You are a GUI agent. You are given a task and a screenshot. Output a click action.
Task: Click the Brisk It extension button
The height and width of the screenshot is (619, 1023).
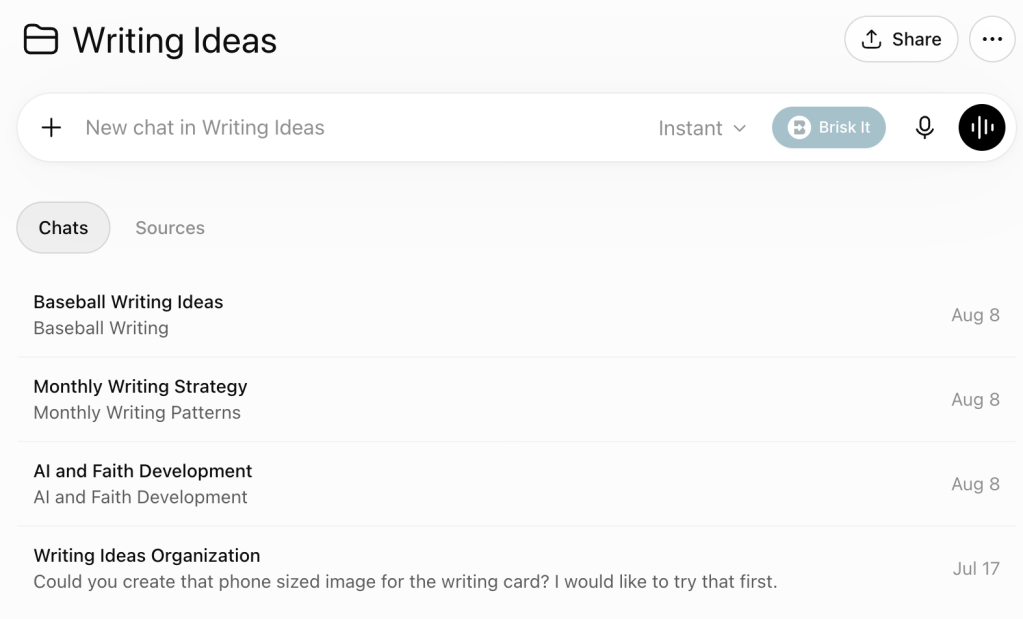[829, 127]
